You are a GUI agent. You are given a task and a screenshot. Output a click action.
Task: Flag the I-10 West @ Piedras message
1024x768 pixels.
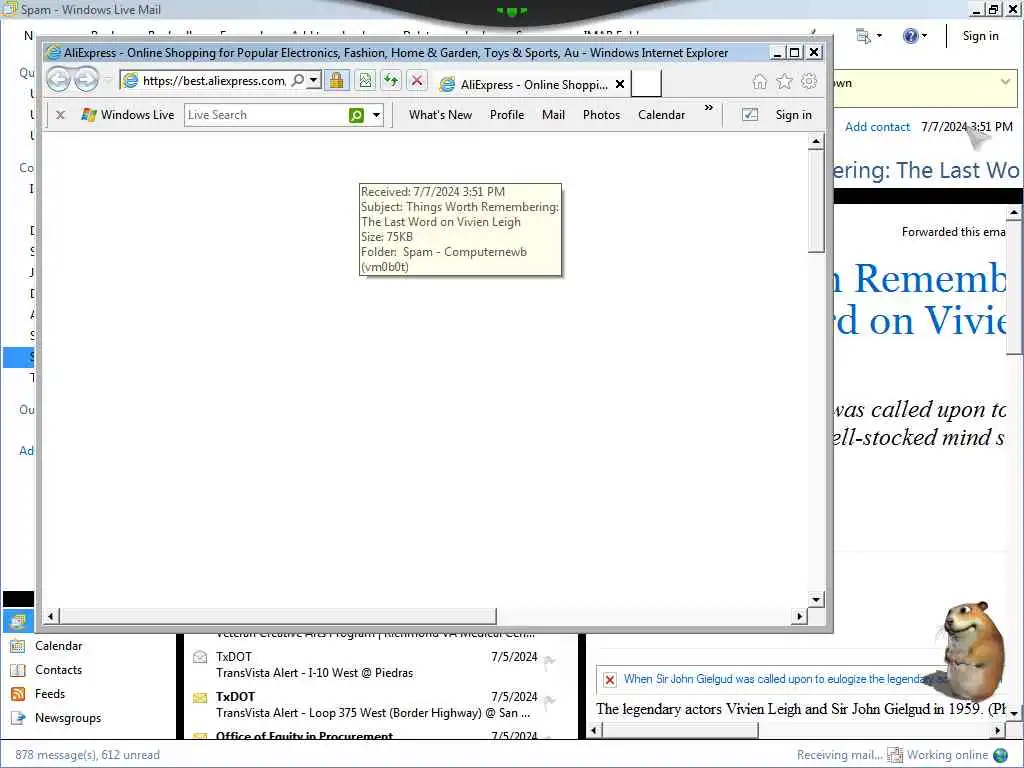(x=549, y=662)
